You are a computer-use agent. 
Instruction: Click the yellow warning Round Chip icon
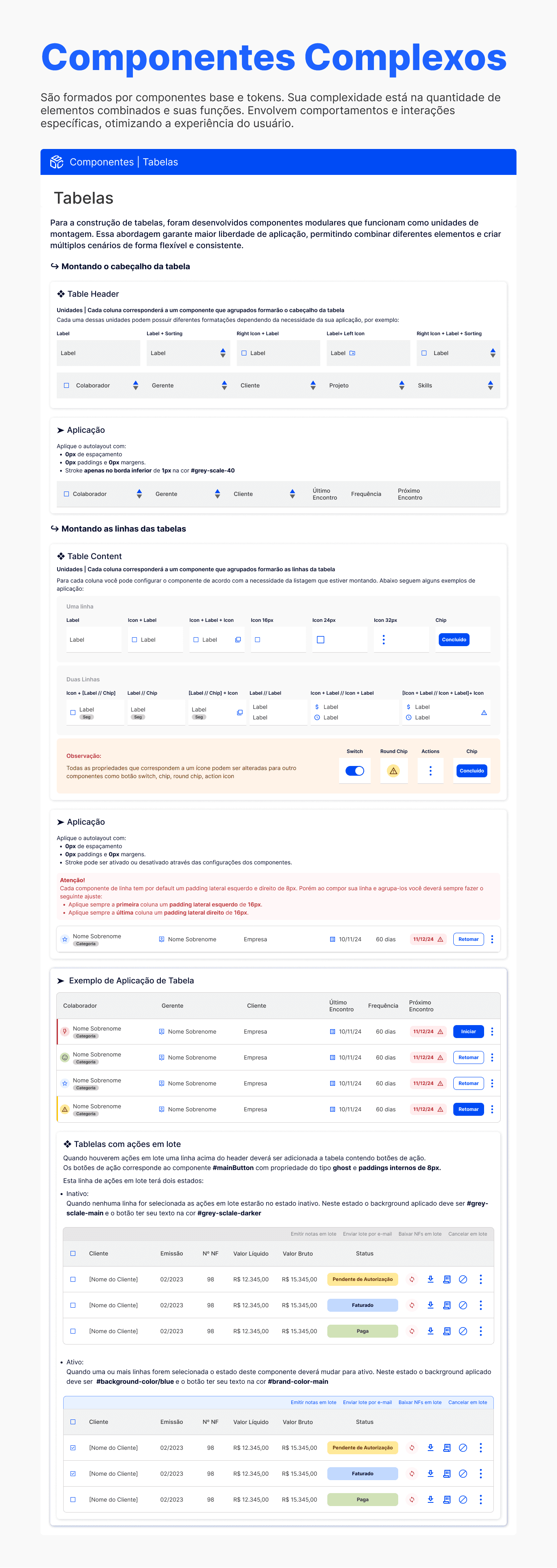393,770
